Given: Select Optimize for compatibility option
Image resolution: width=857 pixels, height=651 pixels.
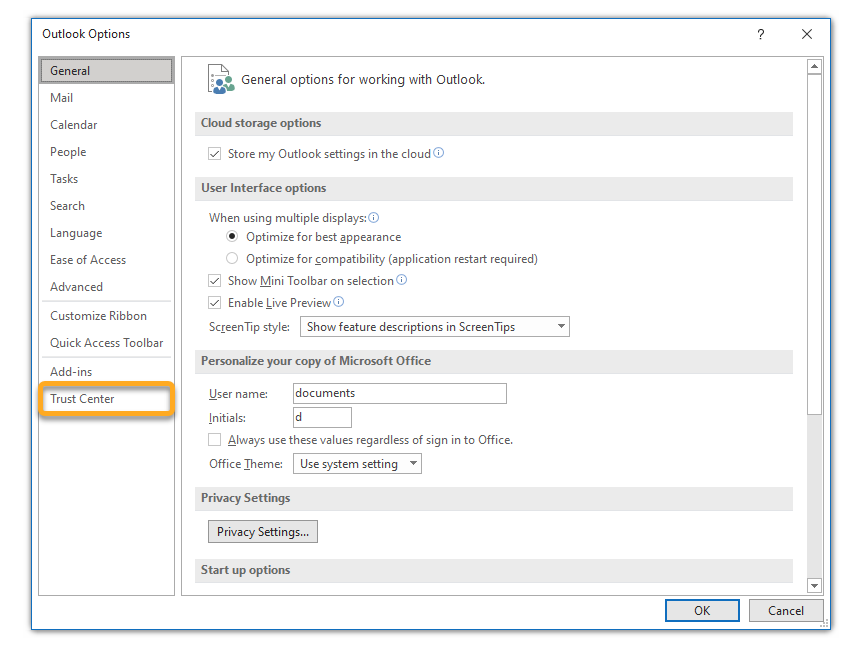Looking at the screenshot, I should pyautogui.click(x=232, y=258).
